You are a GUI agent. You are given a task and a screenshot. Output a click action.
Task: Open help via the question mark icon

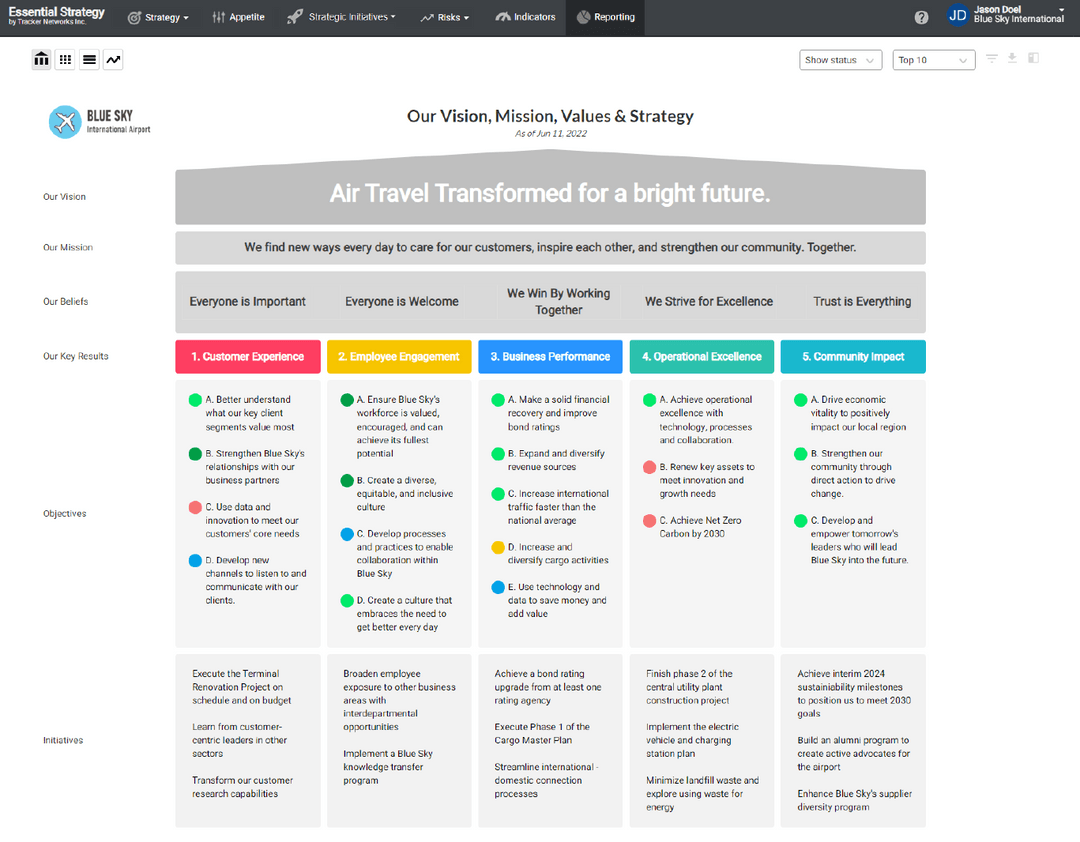point(921,16)
